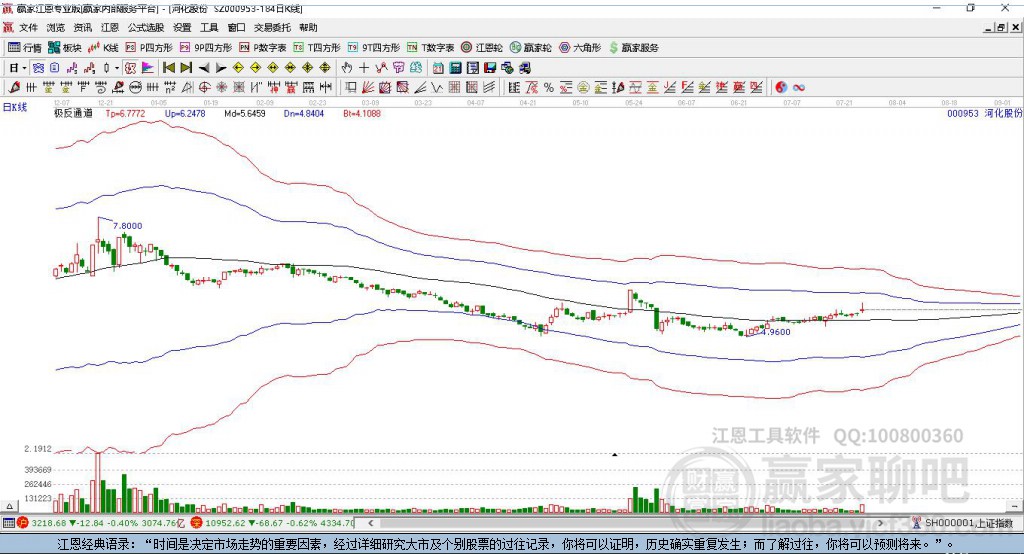Open the calculator icon

pyautogui.click(x=455, y=67)
